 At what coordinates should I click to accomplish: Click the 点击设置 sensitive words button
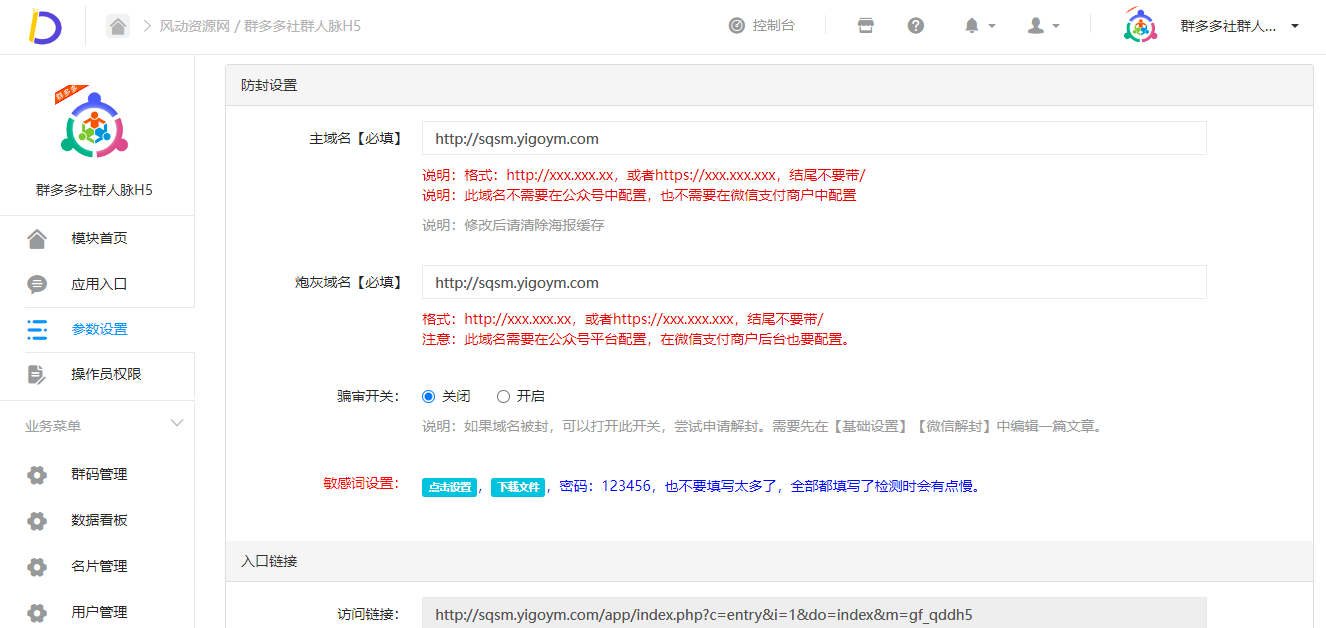[x=448, y=487]
